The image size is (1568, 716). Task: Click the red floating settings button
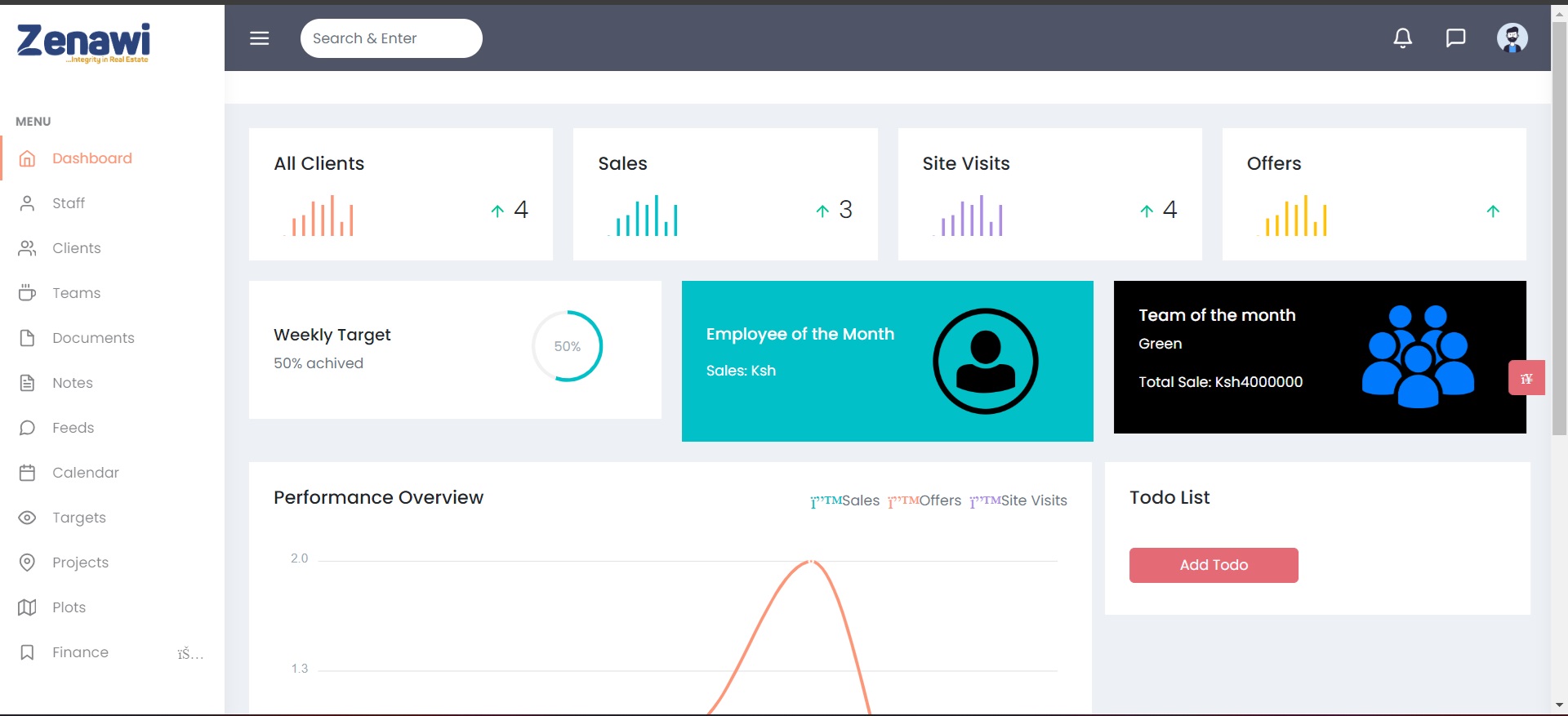1526,378
